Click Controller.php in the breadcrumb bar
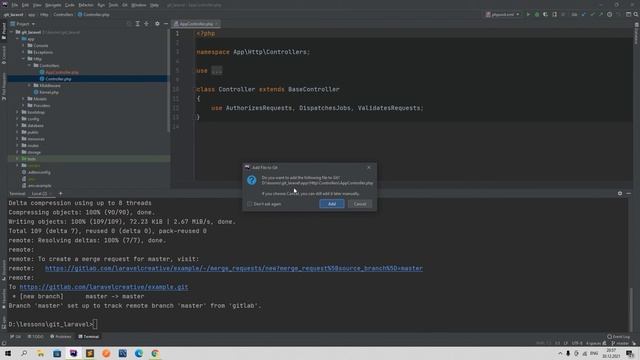The width and height of the screenshot is (640, 360). pos(94,14)
